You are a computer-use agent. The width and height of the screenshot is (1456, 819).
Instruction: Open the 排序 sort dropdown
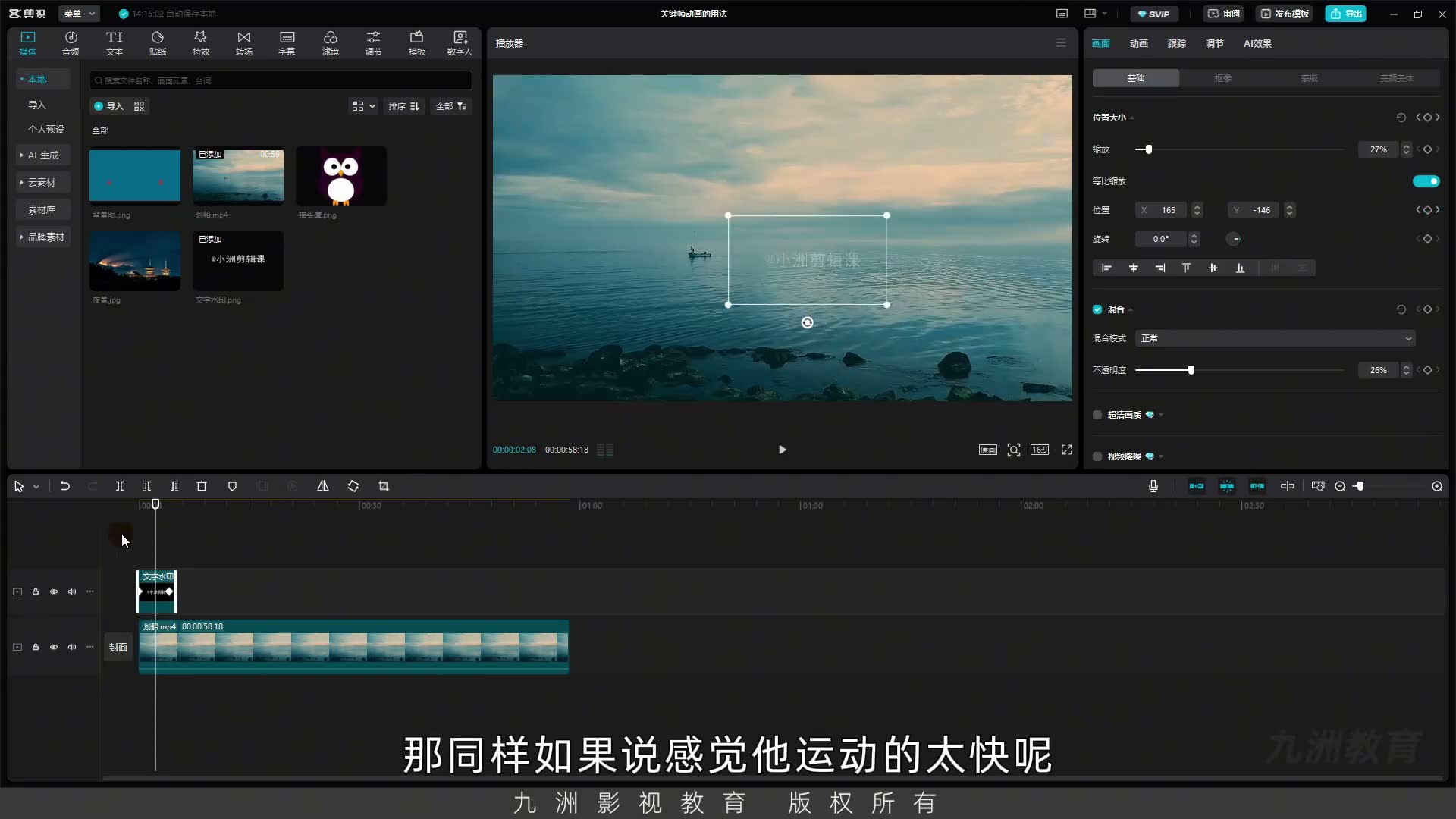tap(404, 106)
